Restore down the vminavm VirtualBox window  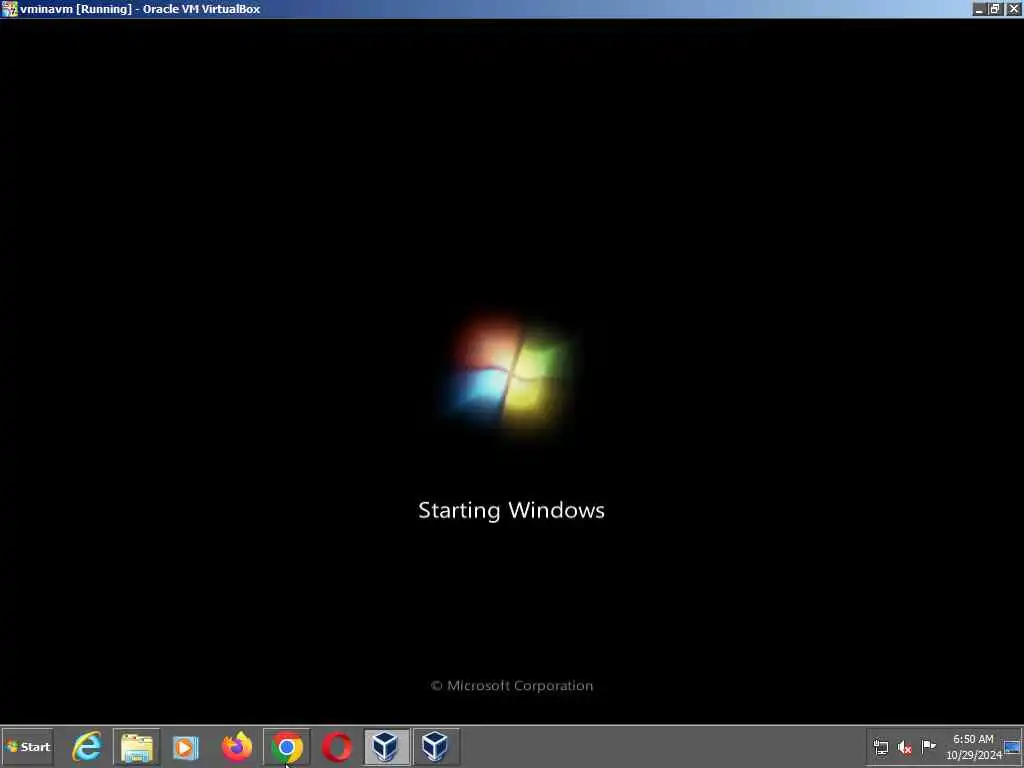coord(995,9)
